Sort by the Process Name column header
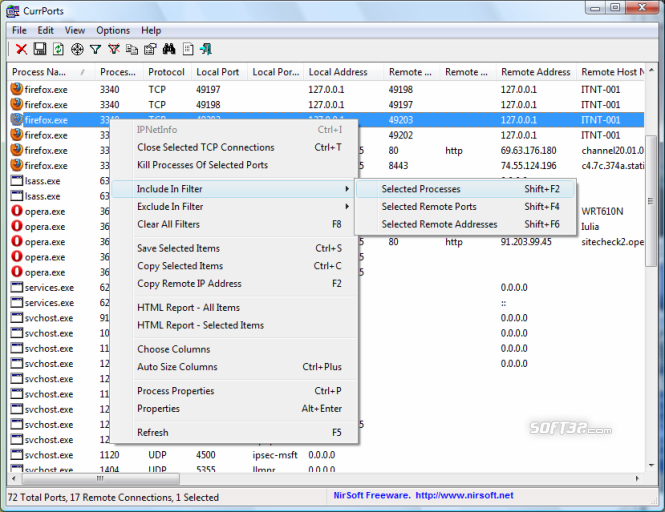Screen dimensions: 665x512 (x=50, y=72)
